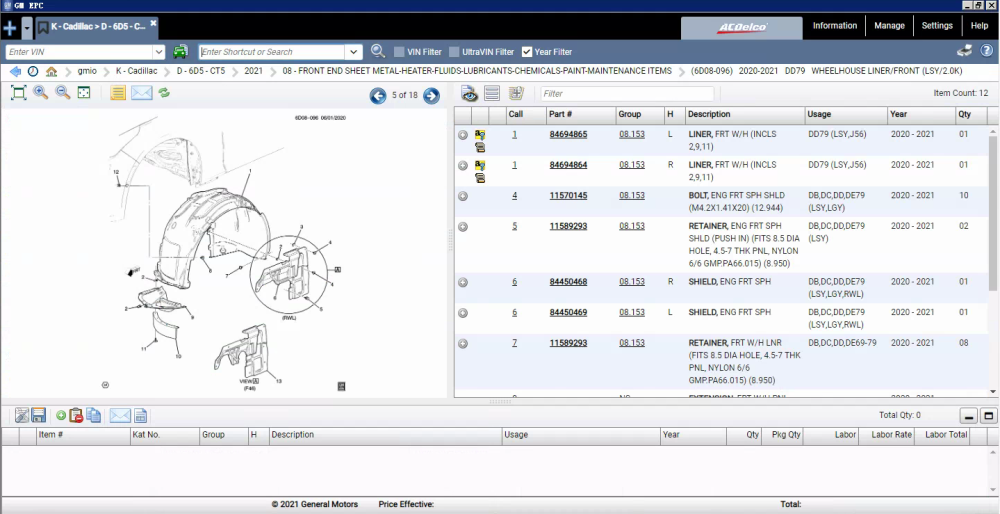
Task: Collapse the order panel with the dash button
Action: (969, 416)
